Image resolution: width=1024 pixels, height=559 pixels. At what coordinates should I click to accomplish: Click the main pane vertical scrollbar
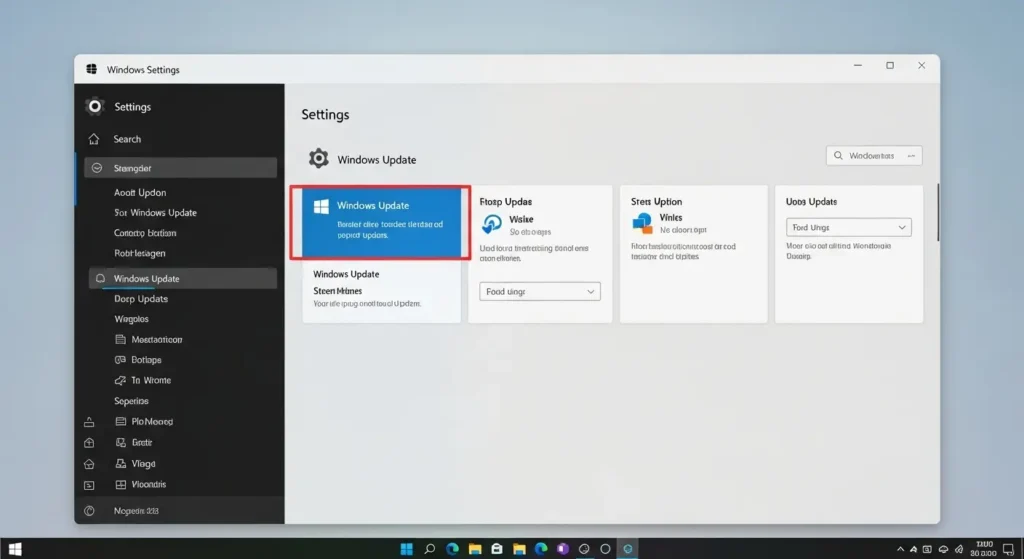pyautogui.click(x=938, y=212)
